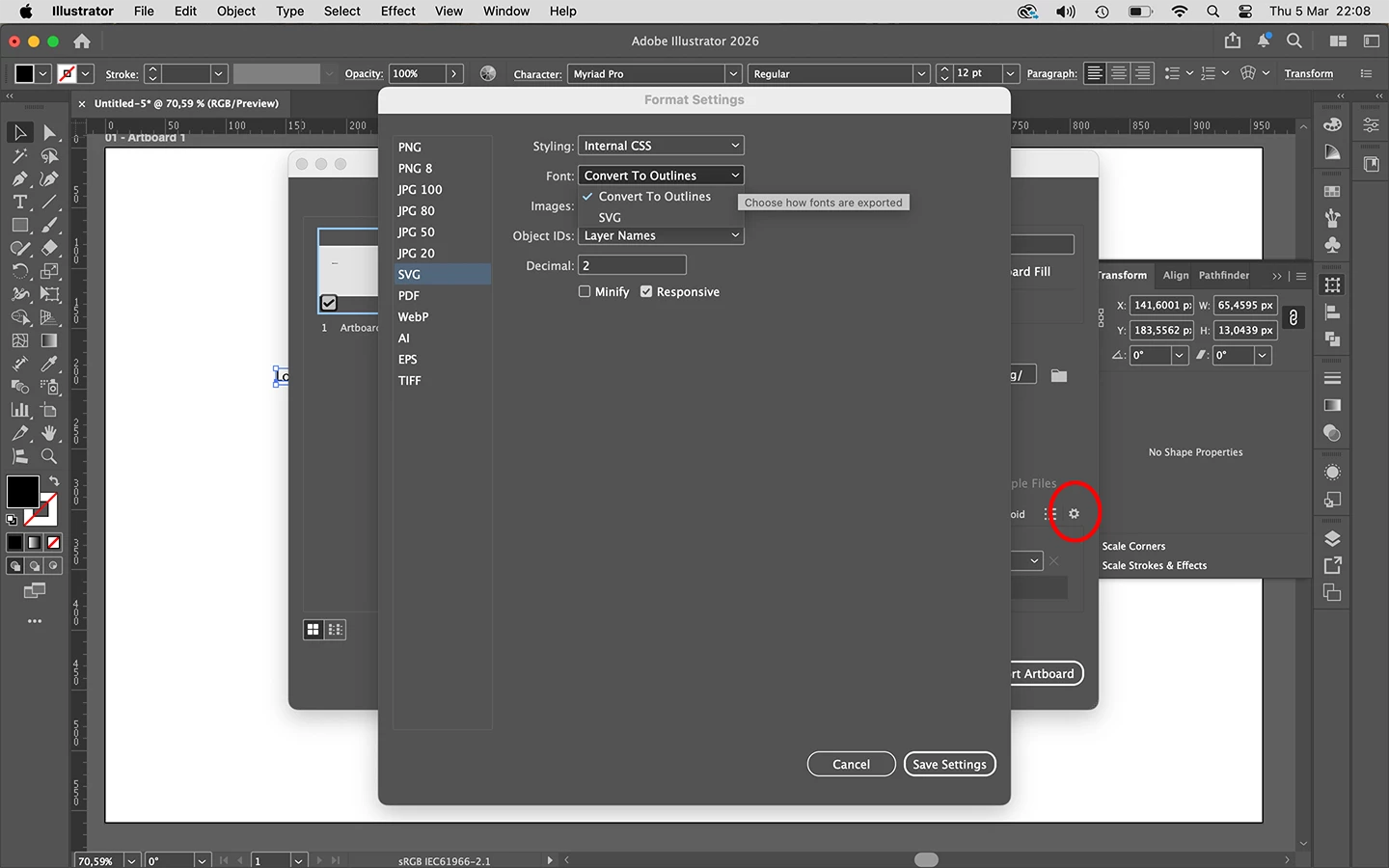Select JPG 100 format
Screen dimensions: 1389x868
coord(420,189)
